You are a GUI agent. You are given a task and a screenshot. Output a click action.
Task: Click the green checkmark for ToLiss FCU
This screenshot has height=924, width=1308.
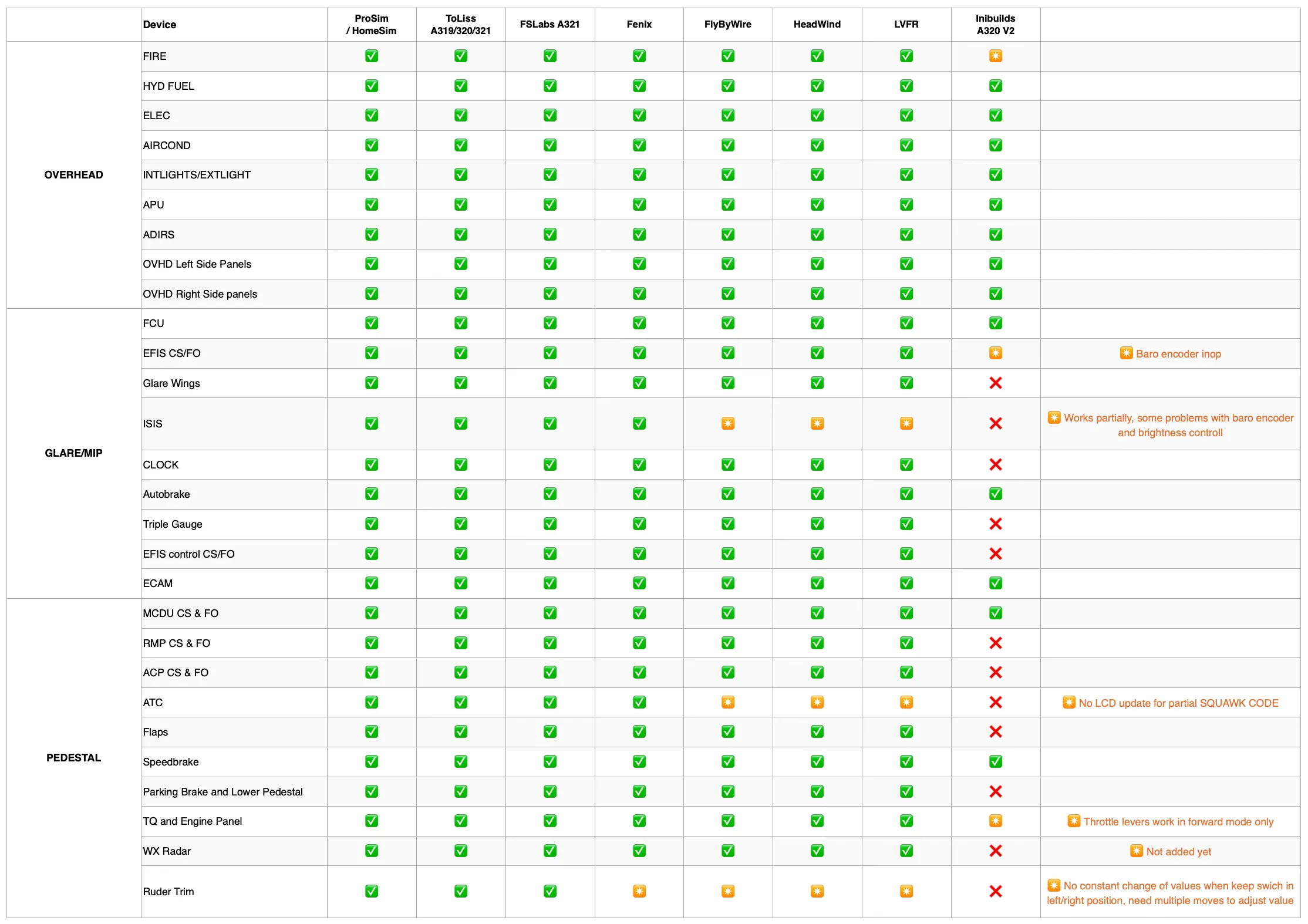pyautogui.click(x=460, y=323)
